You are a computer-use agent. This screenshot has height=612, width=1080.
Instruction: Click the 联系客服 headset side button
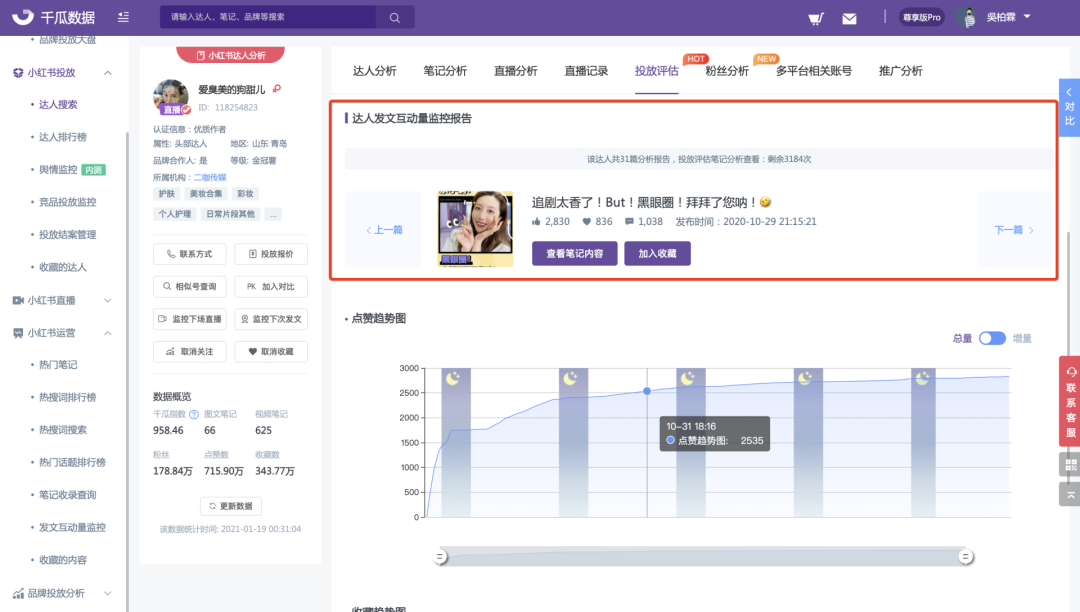[1070, 401]
